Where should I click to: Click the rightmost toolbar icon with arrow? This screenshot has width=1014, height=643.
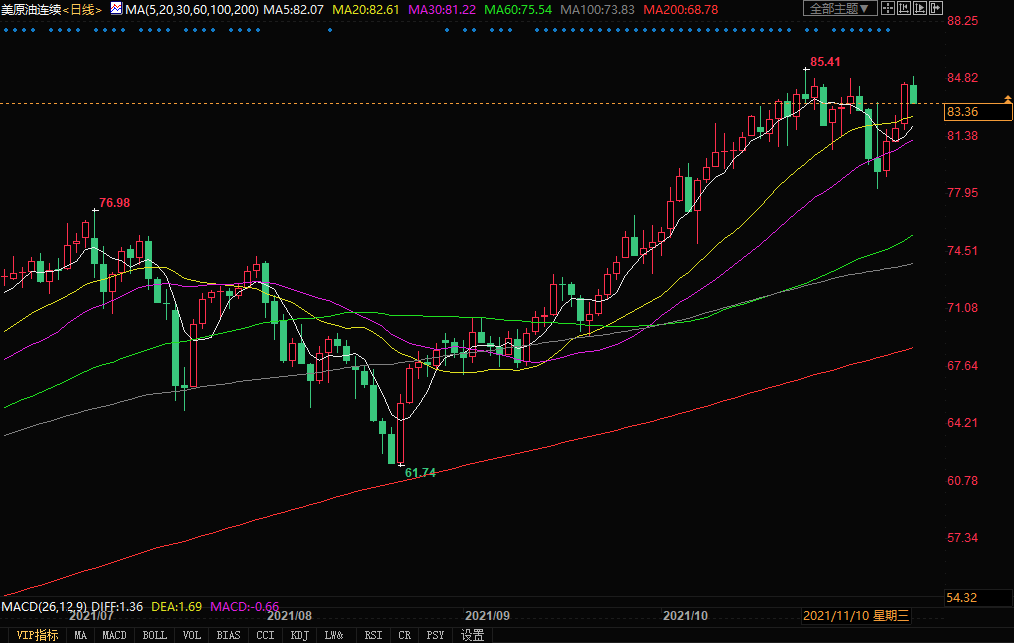(x=936, y=8)
